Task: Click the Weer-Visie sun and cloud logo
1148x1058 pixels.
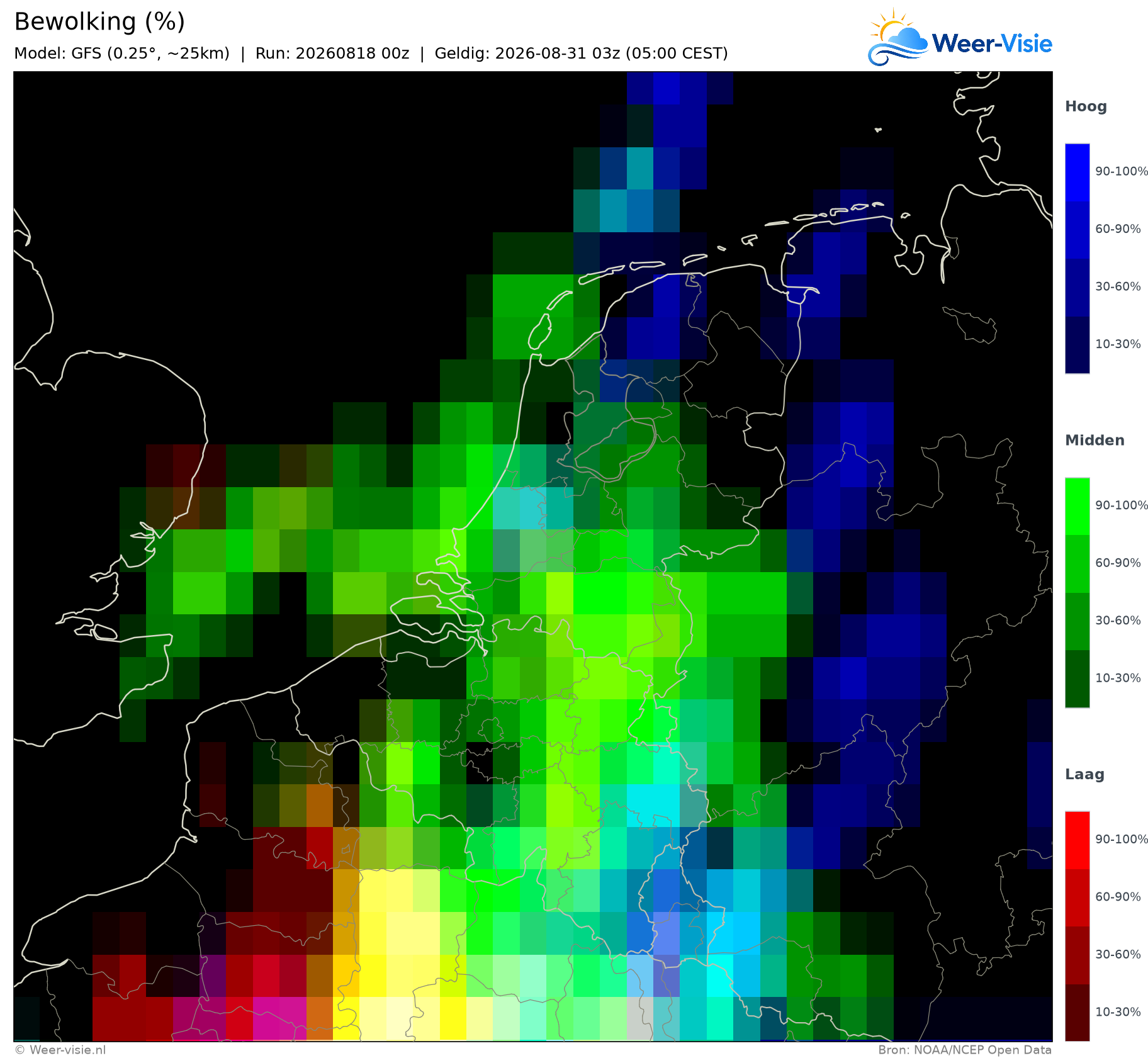Action: click(898, 37)
